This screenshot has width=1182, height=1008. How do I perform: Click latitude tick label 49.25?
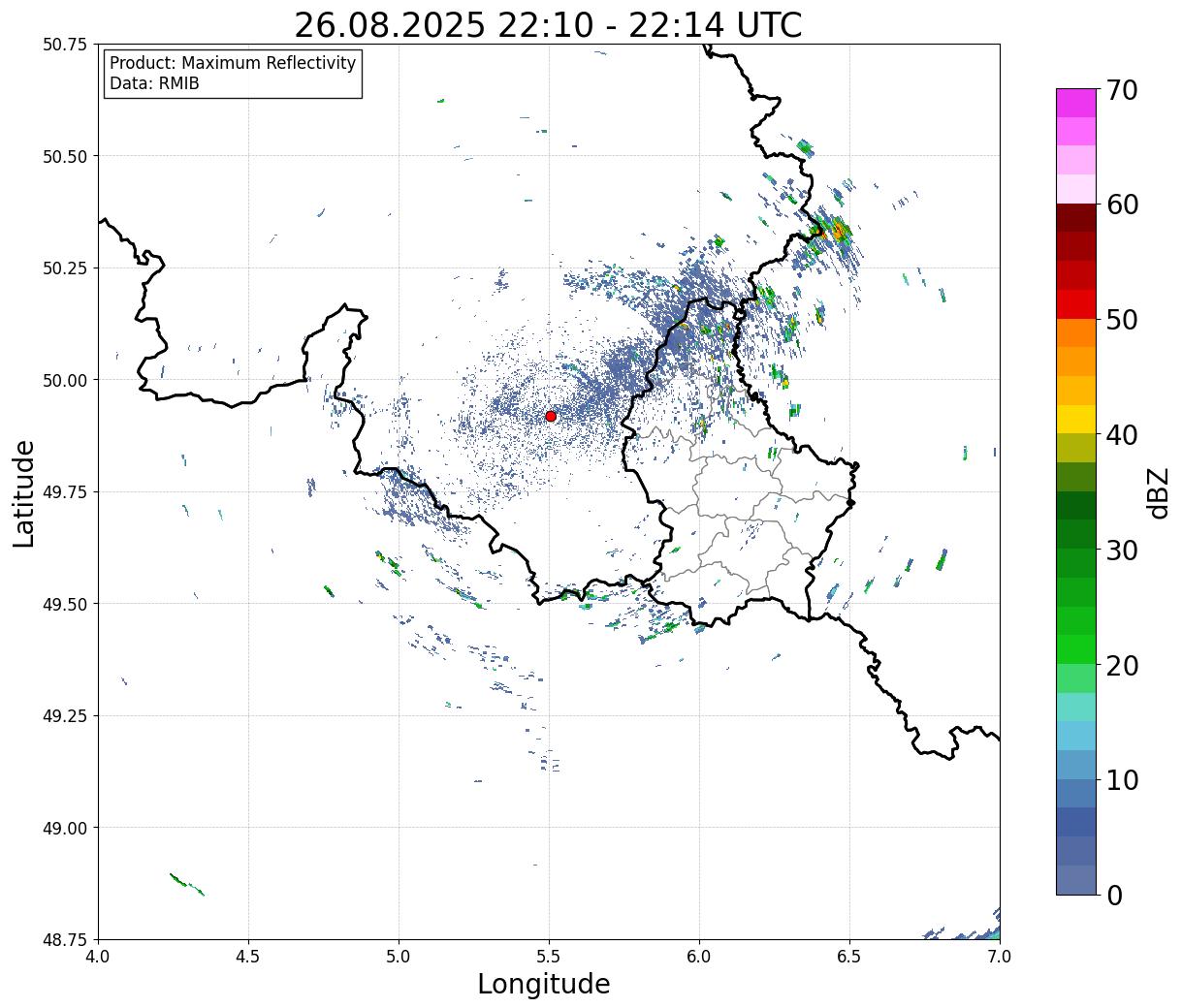pos(65,716)
